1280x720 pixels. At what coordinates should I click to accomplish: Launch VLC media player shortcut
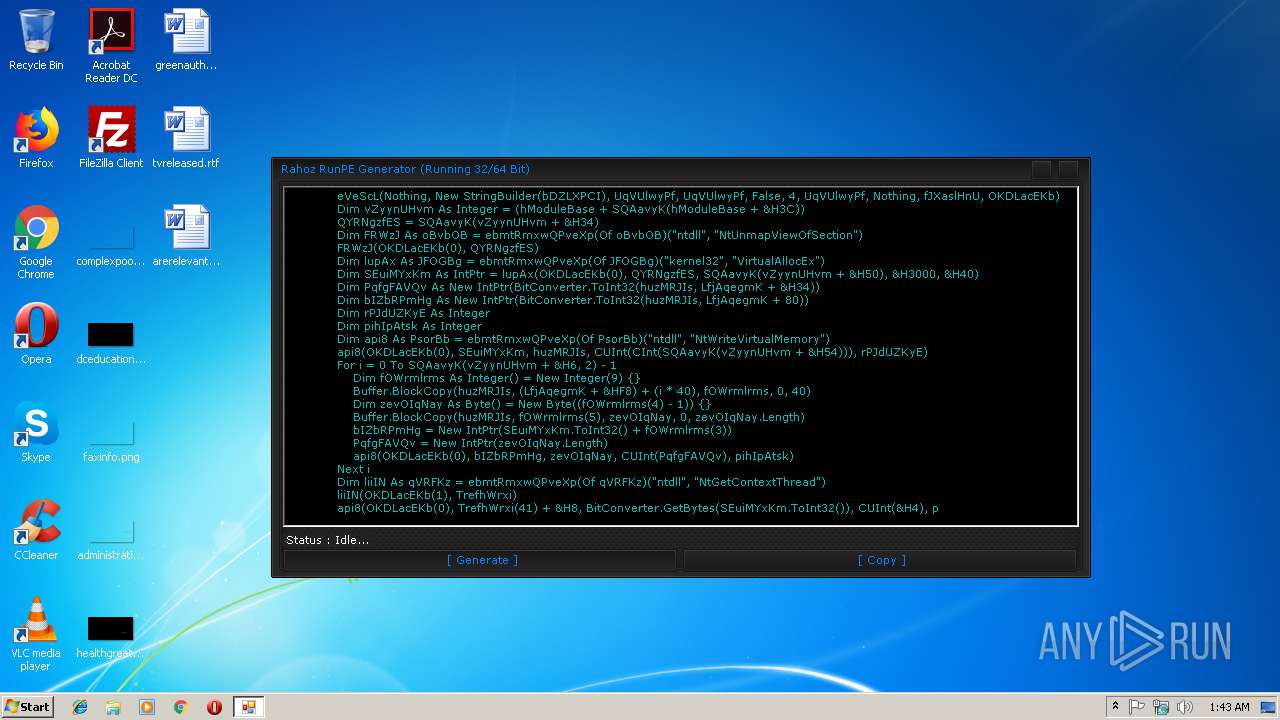click(36, 634)
